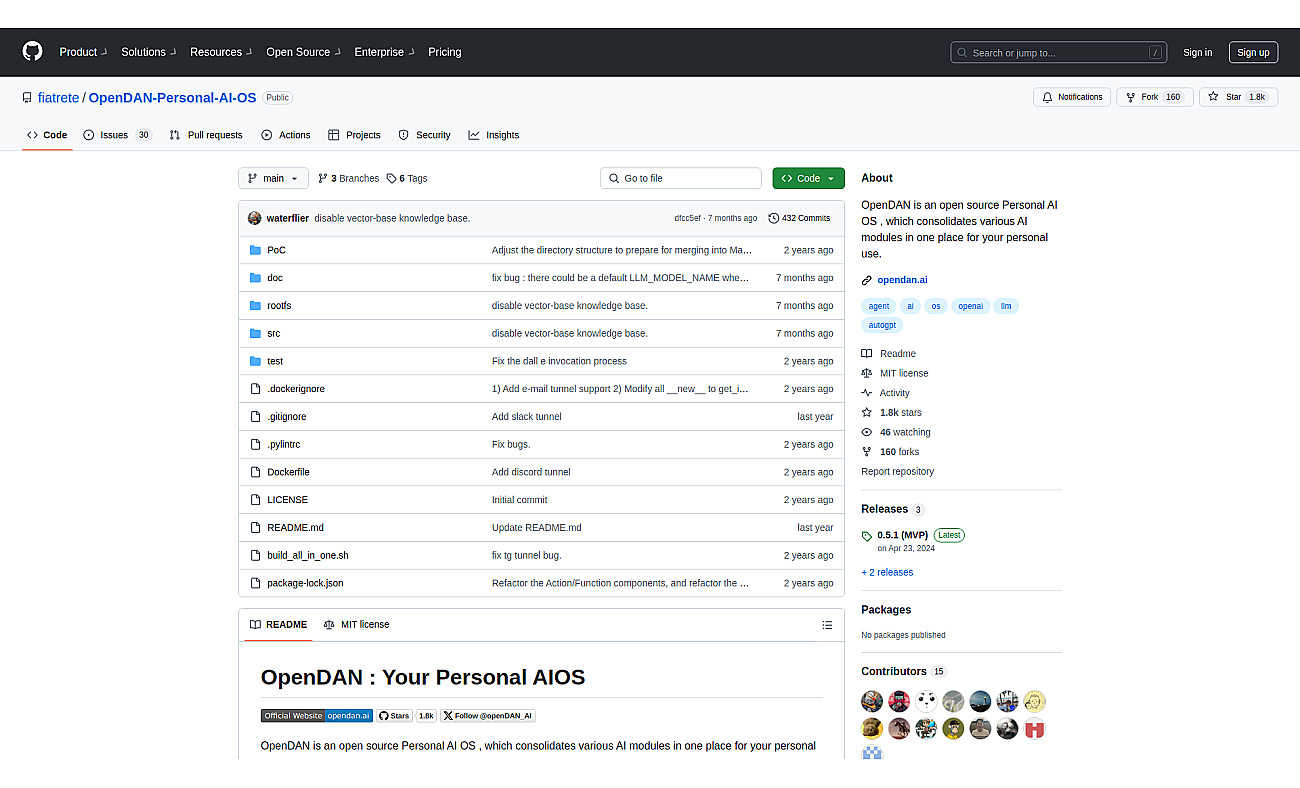
Task: Open PoC folder icon
Action: coord(255,250)
